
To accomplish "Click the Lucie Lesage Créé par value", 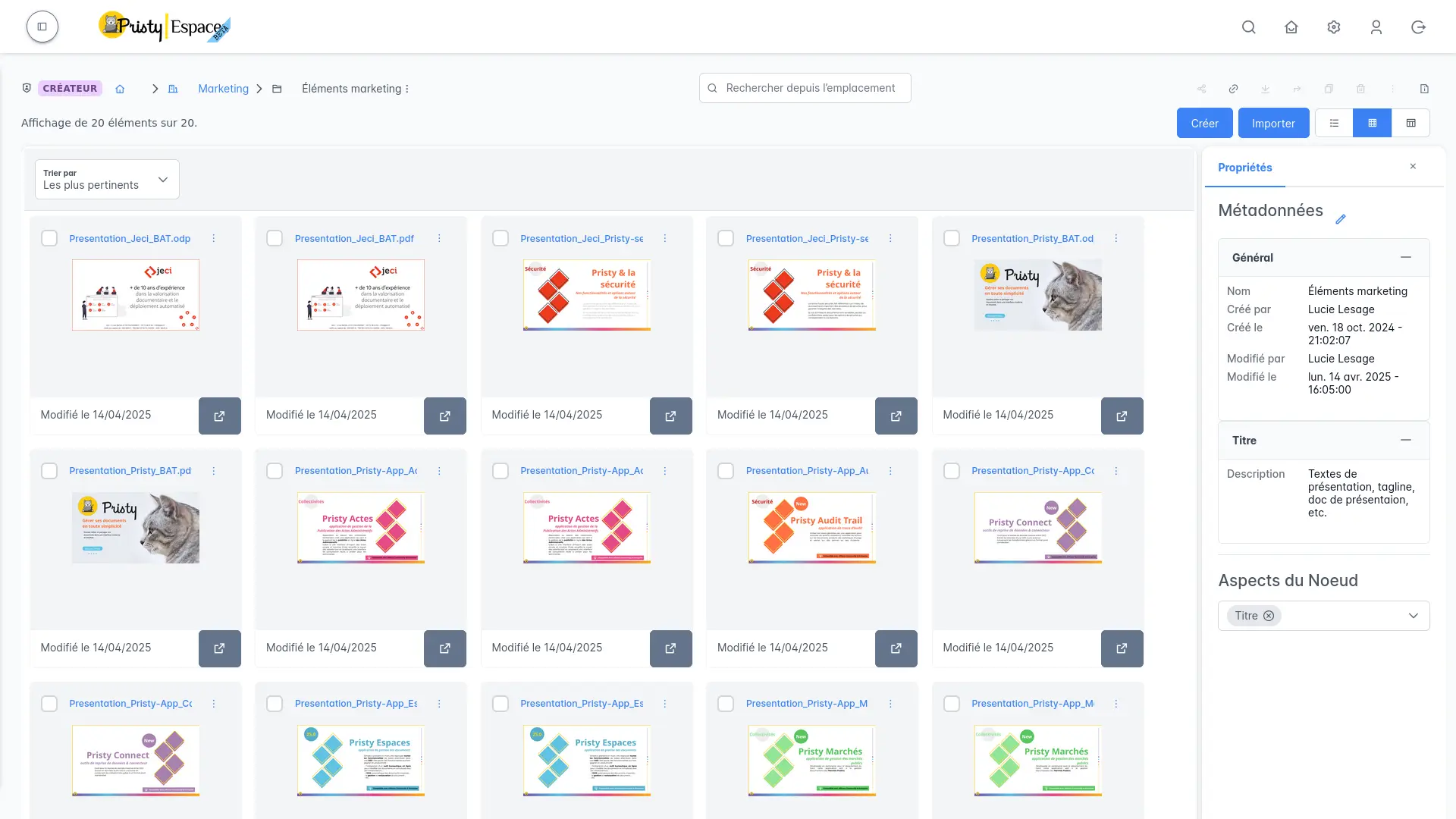I will pyautogui.click(x=1341, y=309).
